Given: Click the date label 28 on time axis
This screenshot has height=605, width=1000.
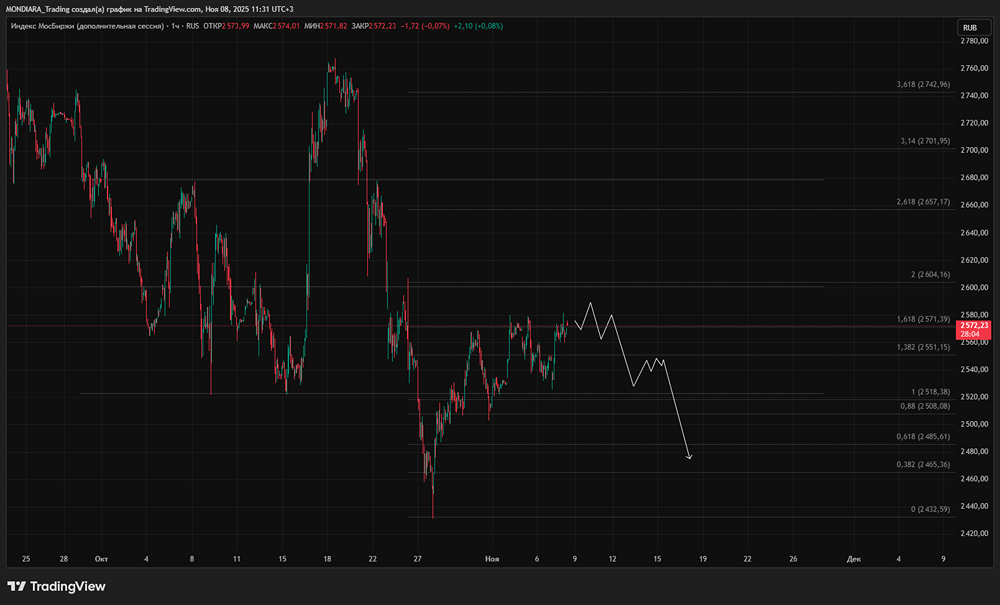Looking at the screenshot, I should pos(64,559).
